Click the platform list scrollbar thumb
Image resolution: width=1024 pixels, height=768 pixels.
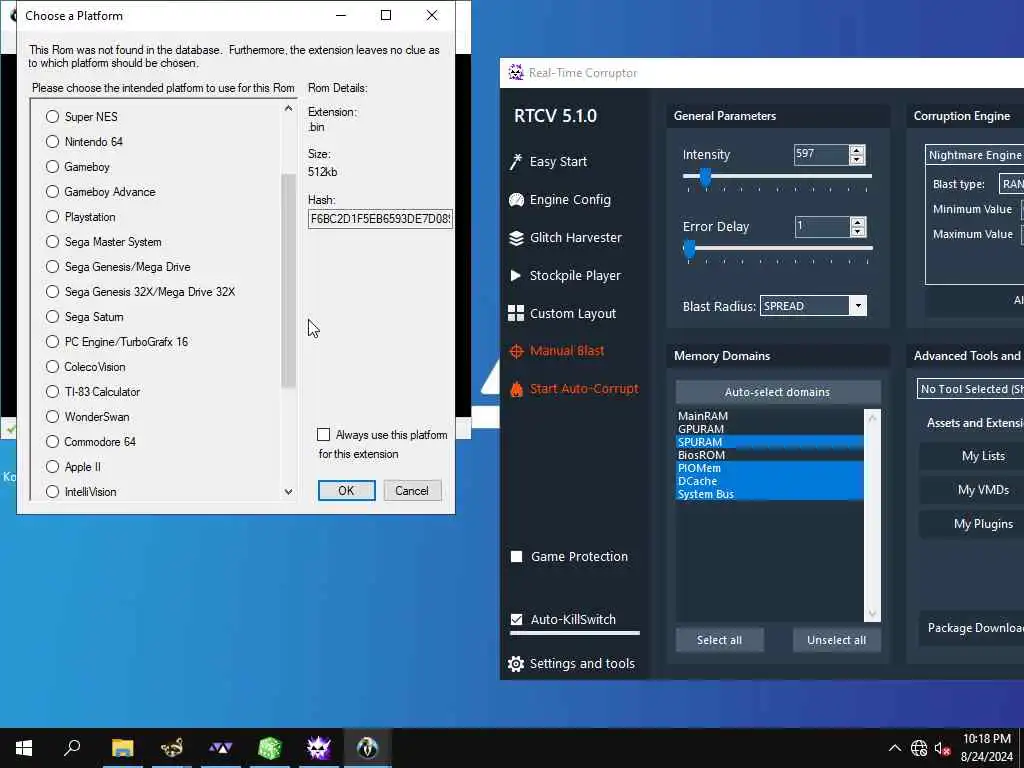pos(289,281)
